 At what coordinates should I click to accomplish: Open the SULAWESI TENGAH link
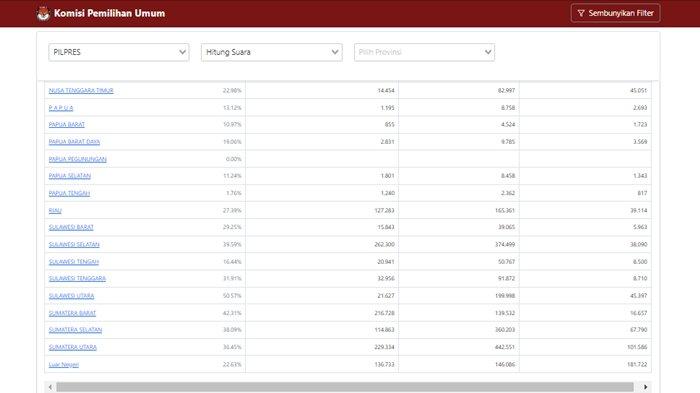click(x=74, y=262)
